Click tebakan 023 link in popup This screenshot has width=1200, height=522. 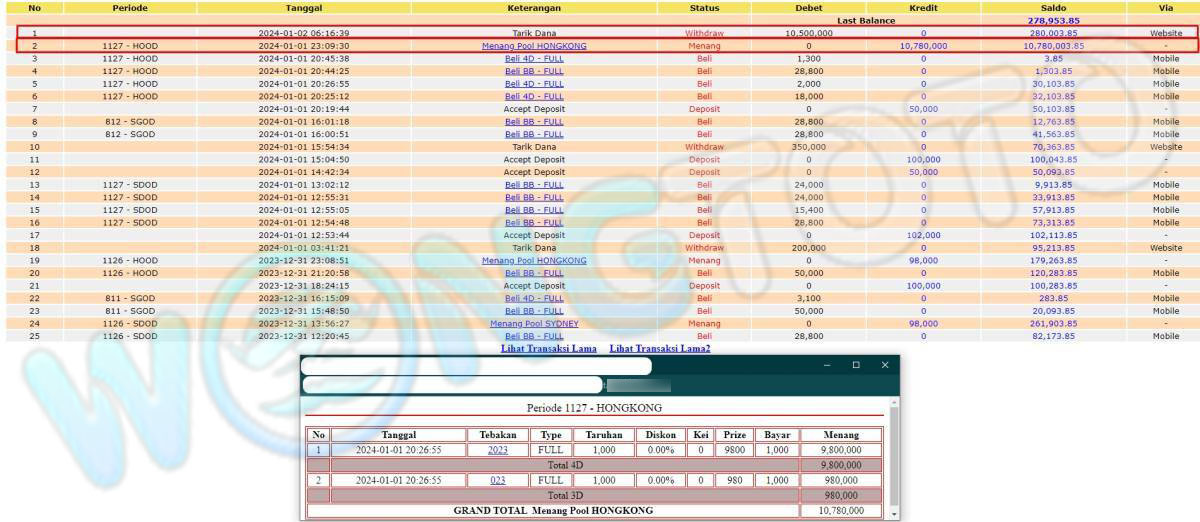tap(497, 480)
